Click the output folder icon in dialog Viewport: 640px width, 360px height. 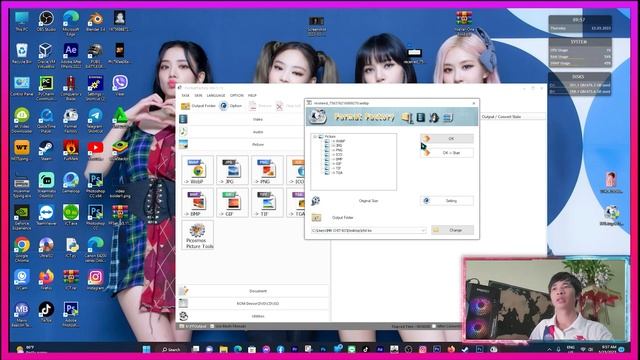point(316,218)
